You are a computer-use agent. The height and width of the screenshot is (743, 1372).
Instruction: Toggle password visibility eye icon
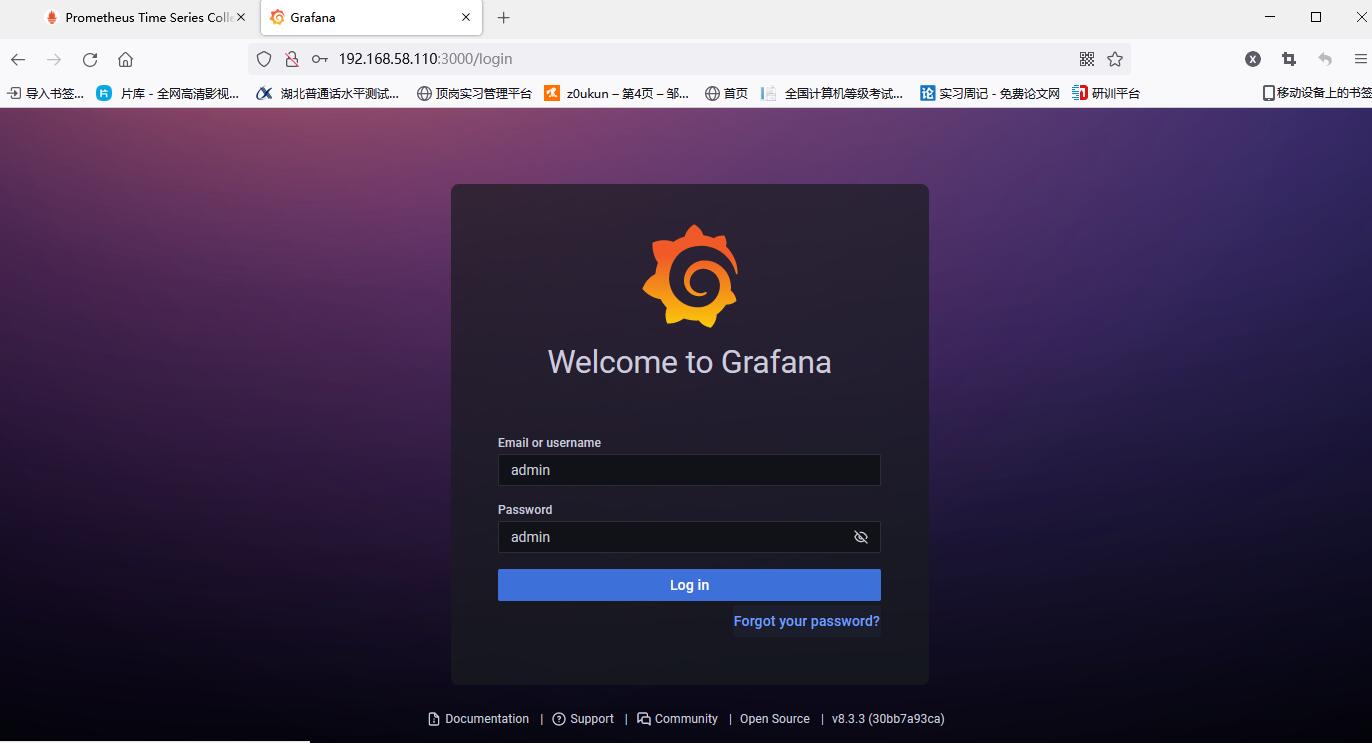(x=860, y=537)
